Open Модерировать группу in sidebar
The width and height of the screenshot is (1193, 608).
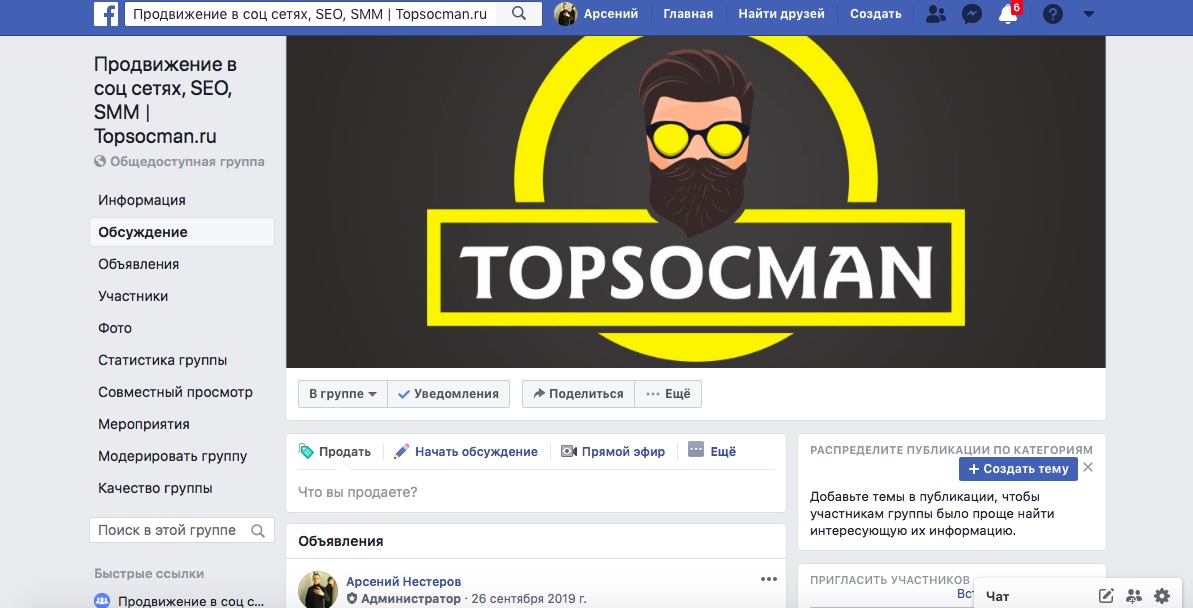(x=173, y=456)
